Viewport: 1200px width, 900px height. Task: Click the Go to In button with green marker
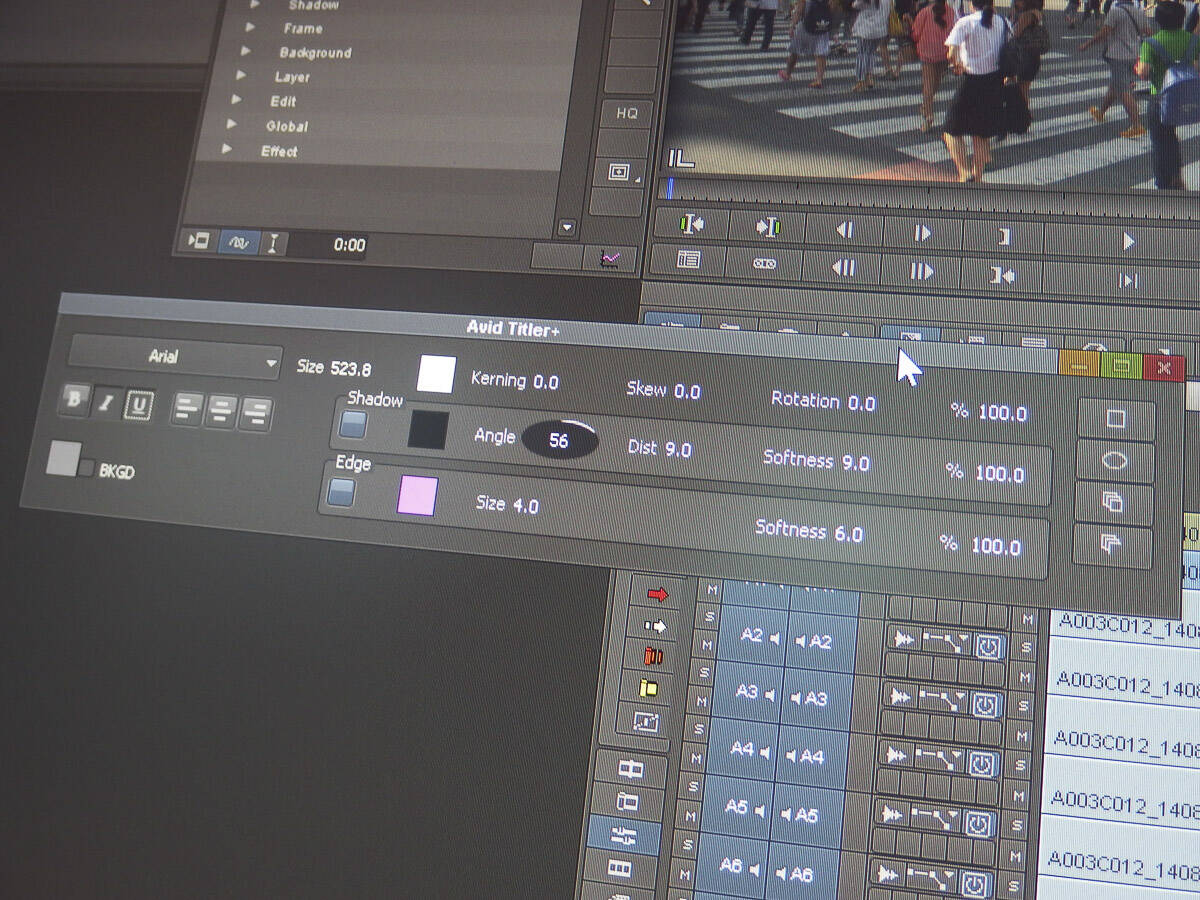(690, 225)
